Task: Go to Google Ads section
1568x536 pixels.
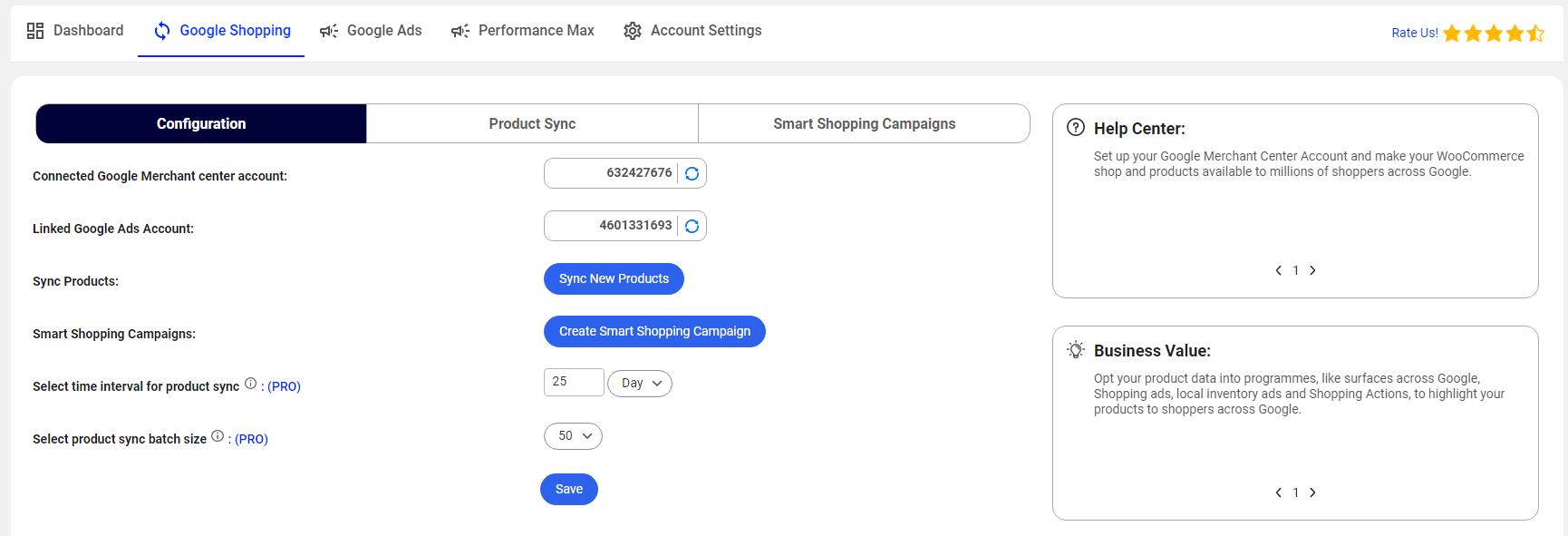Action: point(371,31)
